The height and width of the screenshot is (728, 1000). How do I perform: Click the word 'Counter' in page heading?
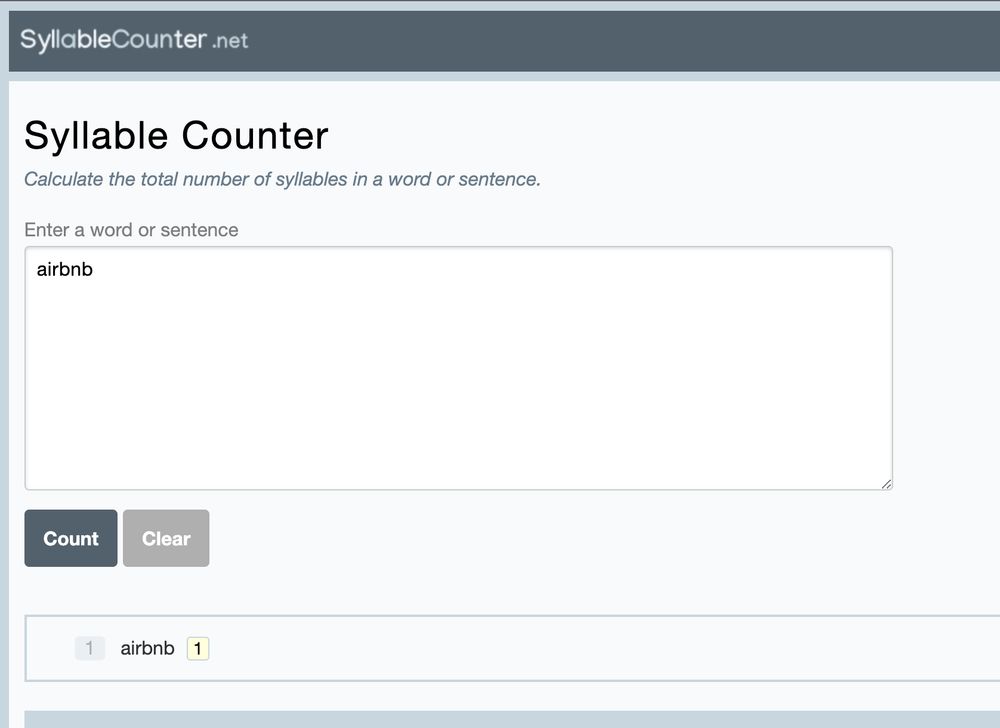[255, 135]
